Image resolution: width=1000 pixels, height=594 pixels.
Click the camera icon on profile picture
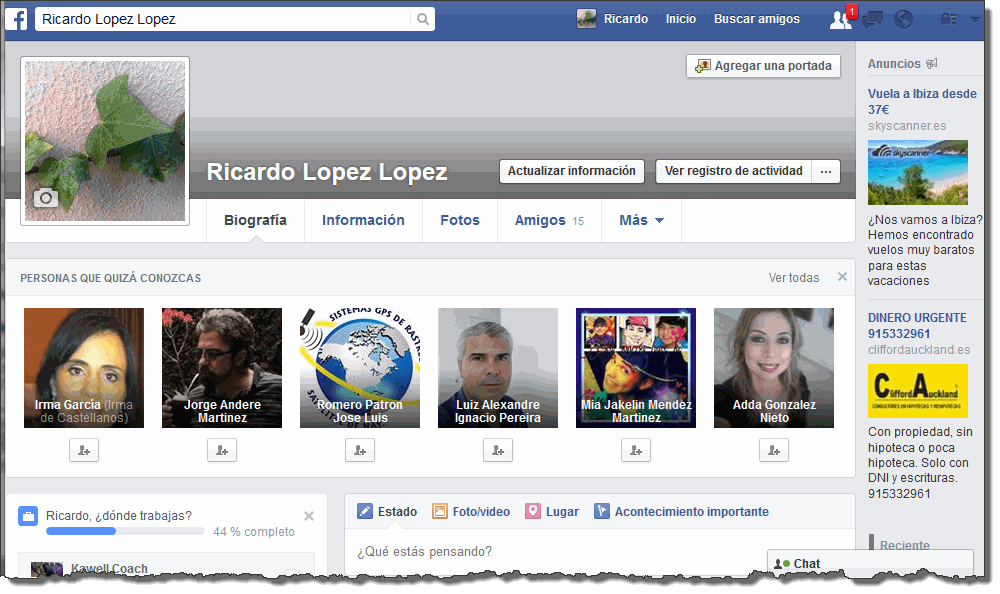click(45, 198)
